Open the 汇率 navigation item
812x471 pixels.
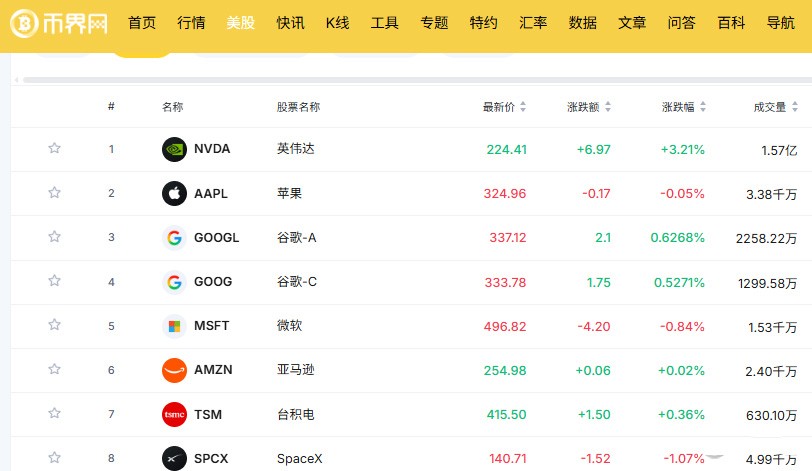pyautogui.click(x=533, y=23)
